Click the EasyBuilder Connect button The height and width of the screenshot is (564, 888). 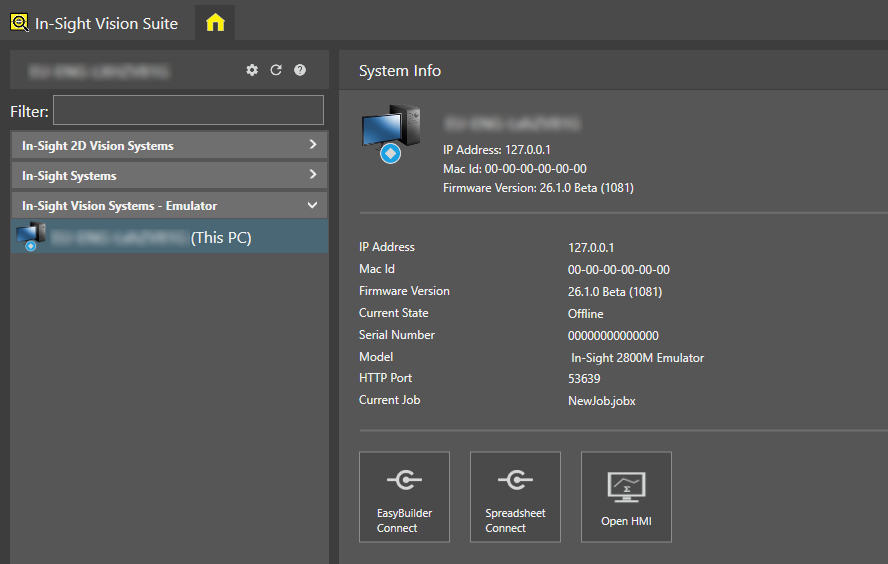pyautogui.click(x=404, y=497)
